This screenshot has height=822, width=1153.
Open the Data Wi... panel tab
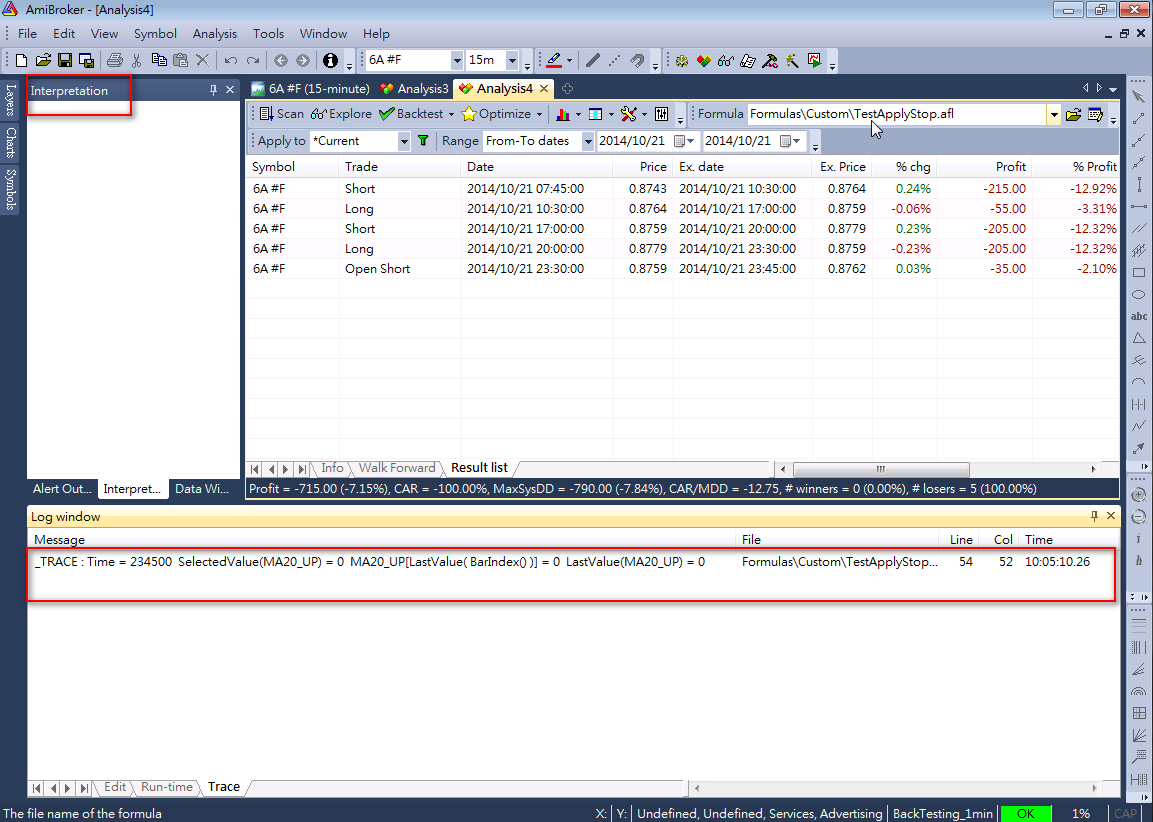click(202, 489)
